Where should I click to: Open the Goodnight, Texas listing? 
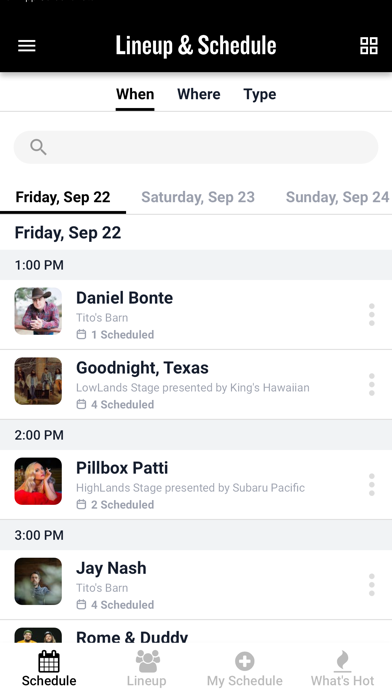pos(196,384)
